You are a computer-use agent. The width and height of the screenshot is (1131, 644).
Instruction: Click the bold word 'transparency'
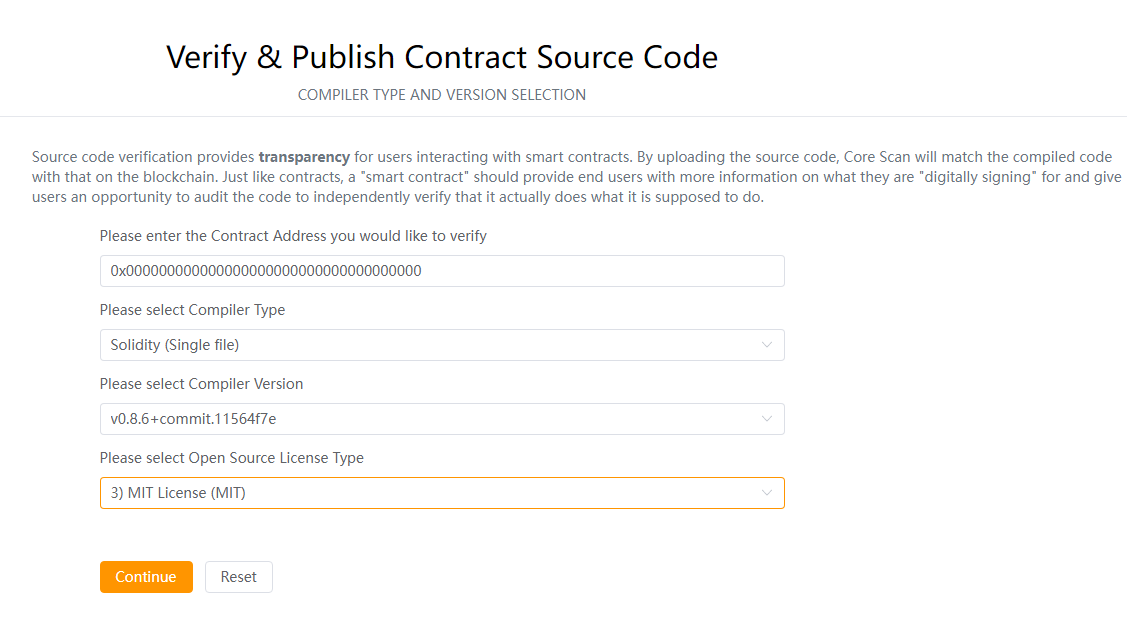(x=304, y=157)
